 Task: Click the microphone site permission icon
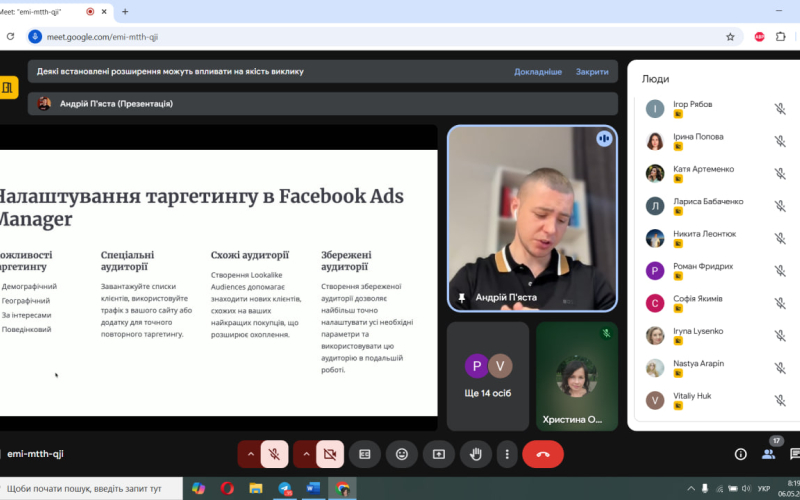(35, 37)
